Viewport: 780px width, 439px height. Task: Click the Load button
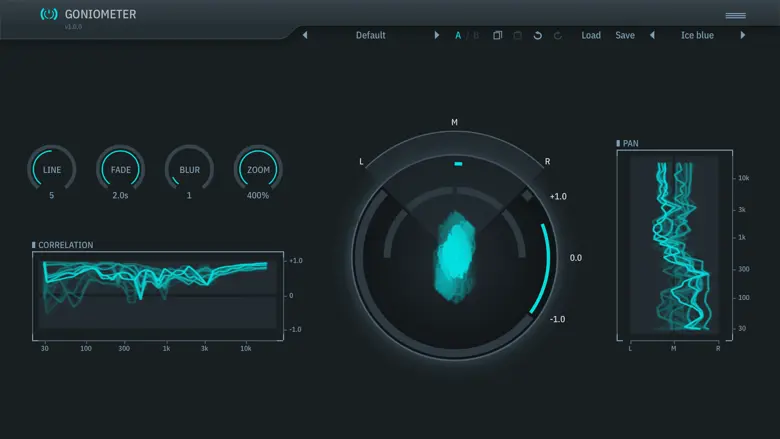pyautogui.click(x=591, y=35)
